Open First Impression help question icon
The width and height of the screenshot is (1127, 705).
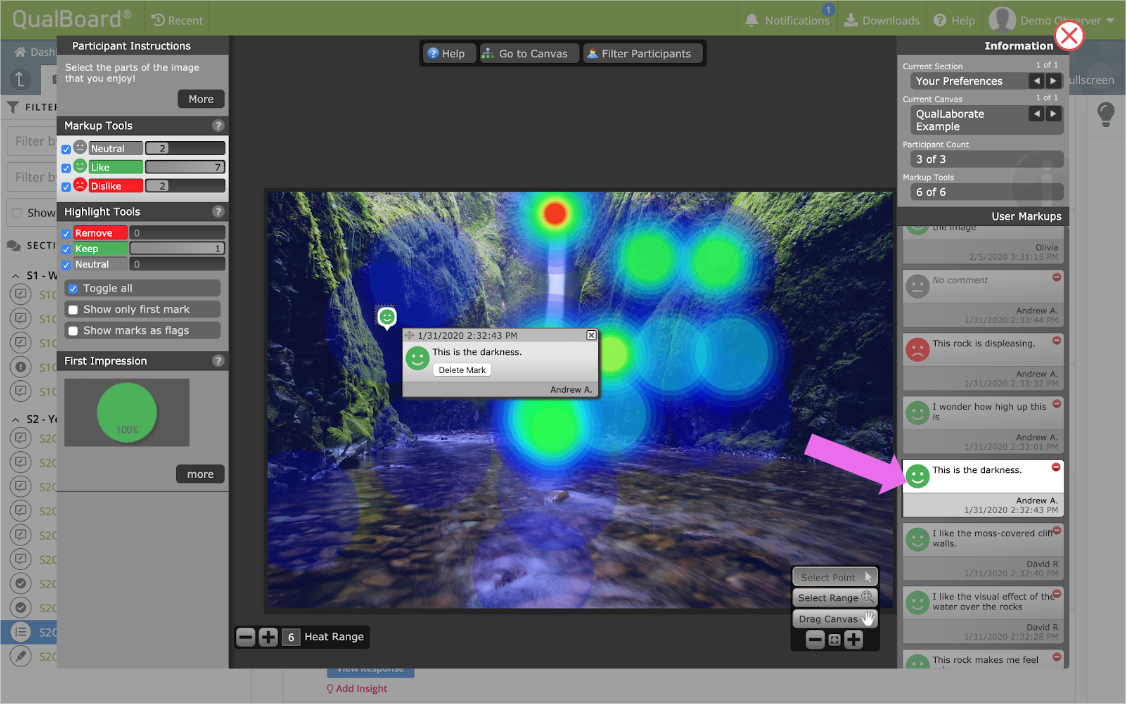pos(218,361)
